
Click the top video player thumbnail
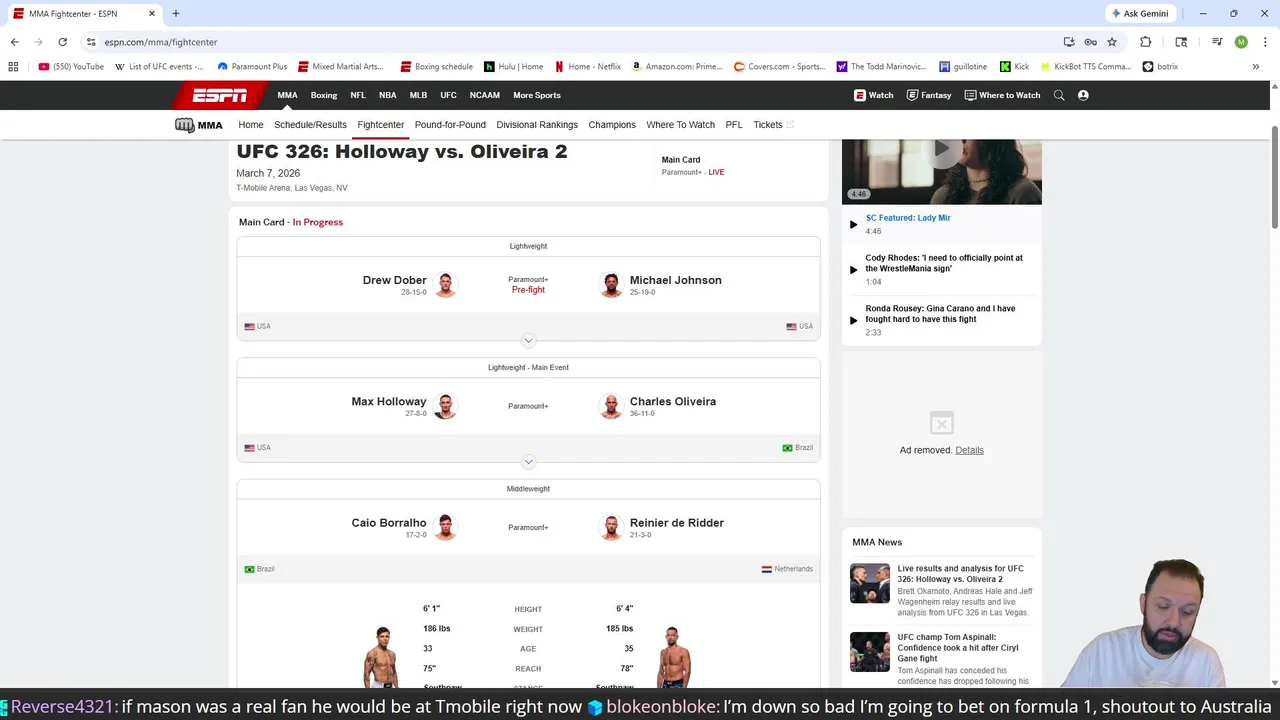pos(941,171)
